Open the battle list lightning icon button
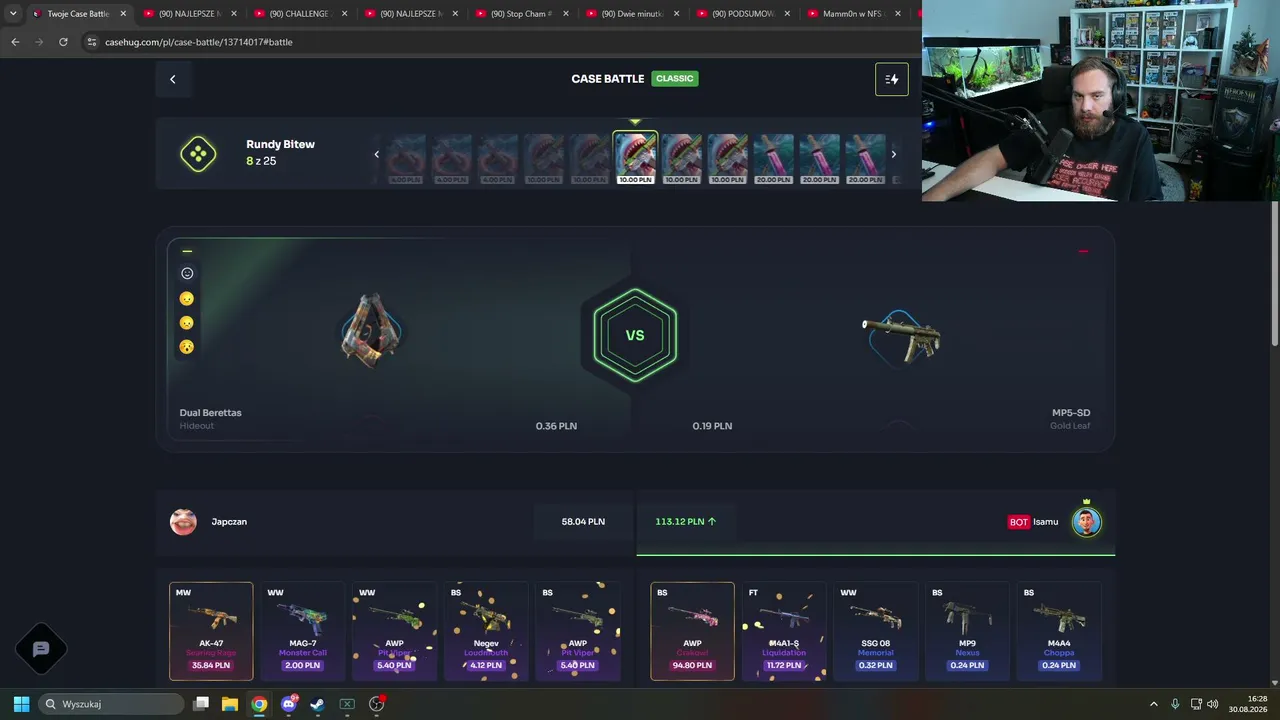Viewport: 1280px width, 720px height. pyautogui.click(x=892, y=79)
